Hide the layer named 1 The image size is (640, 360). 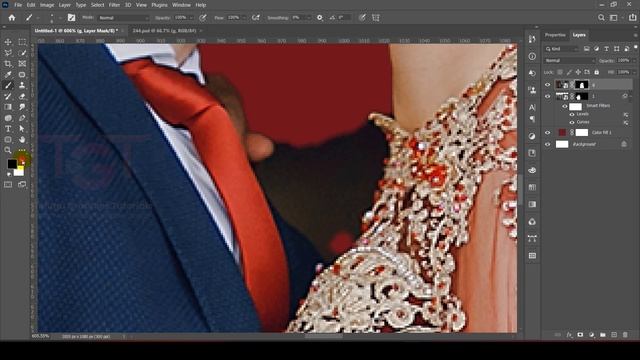(x=548, y=96)
